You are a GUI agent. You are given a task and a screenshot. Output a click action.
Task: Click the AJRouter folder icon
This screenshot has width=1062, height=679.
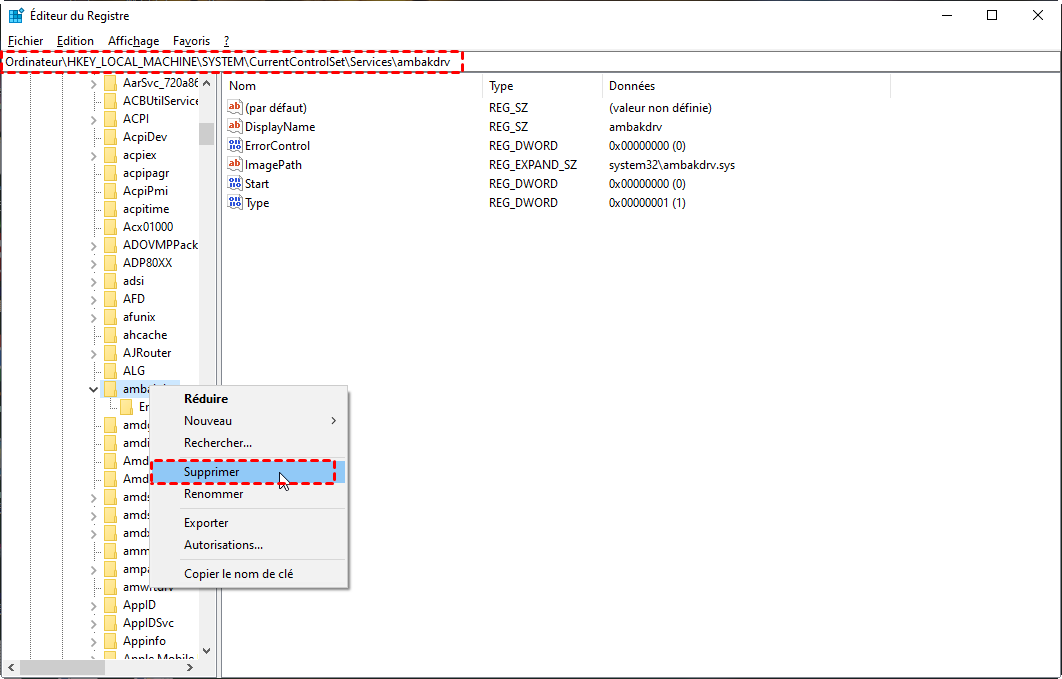[110, 353]
